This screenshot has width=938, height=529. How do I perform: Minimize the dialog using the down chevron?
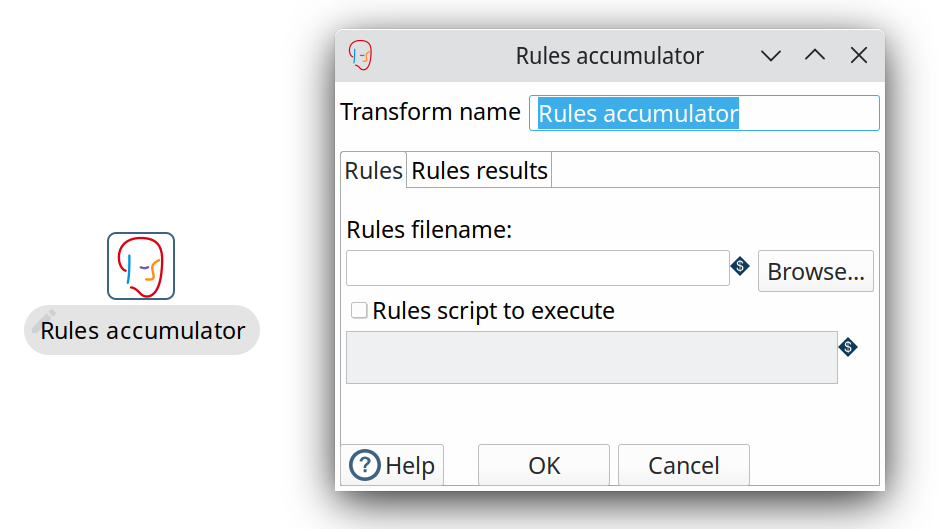pyautogui.click(x=771, y=56)
